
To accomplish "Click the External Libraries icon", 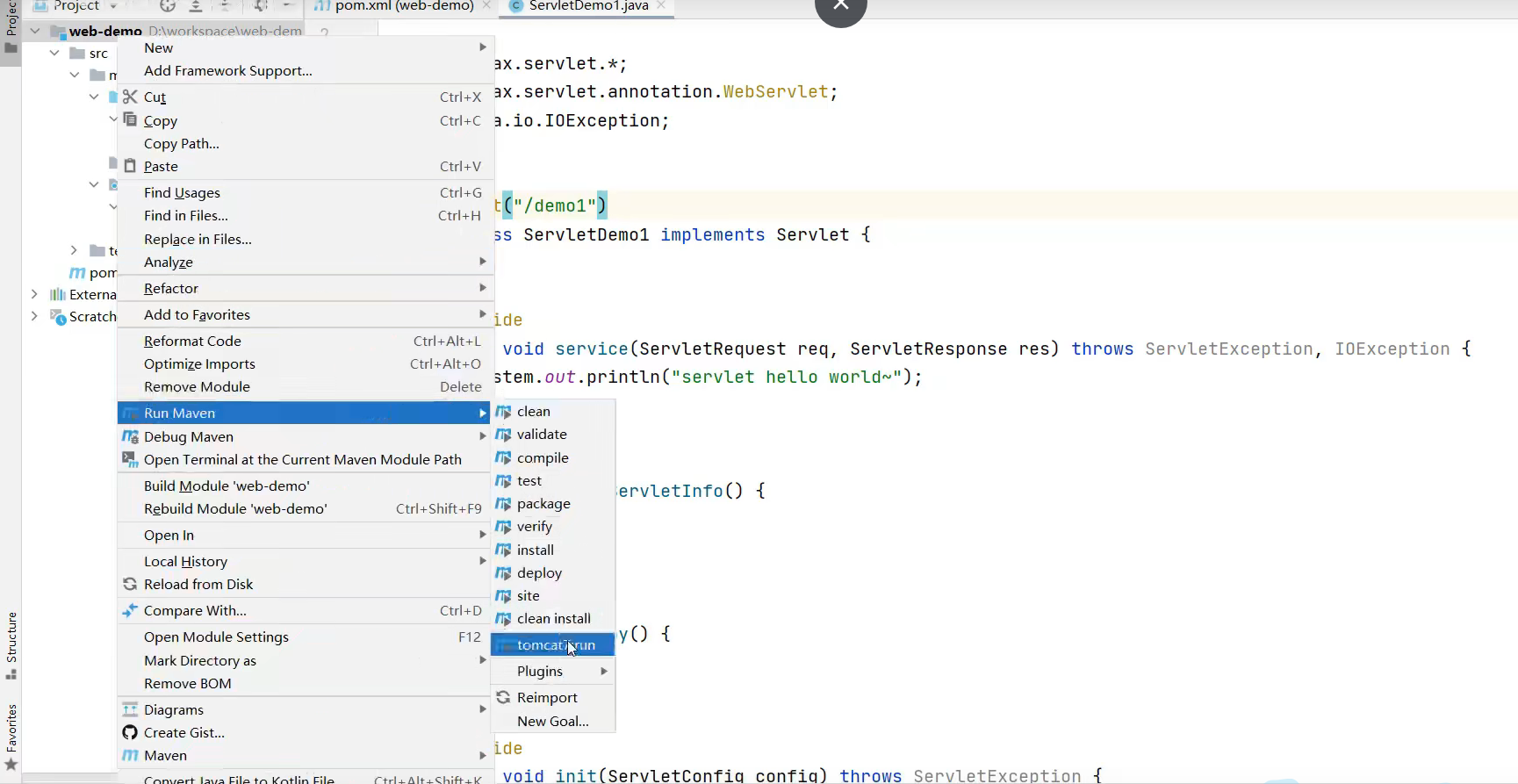I will (x=58, y=294).
